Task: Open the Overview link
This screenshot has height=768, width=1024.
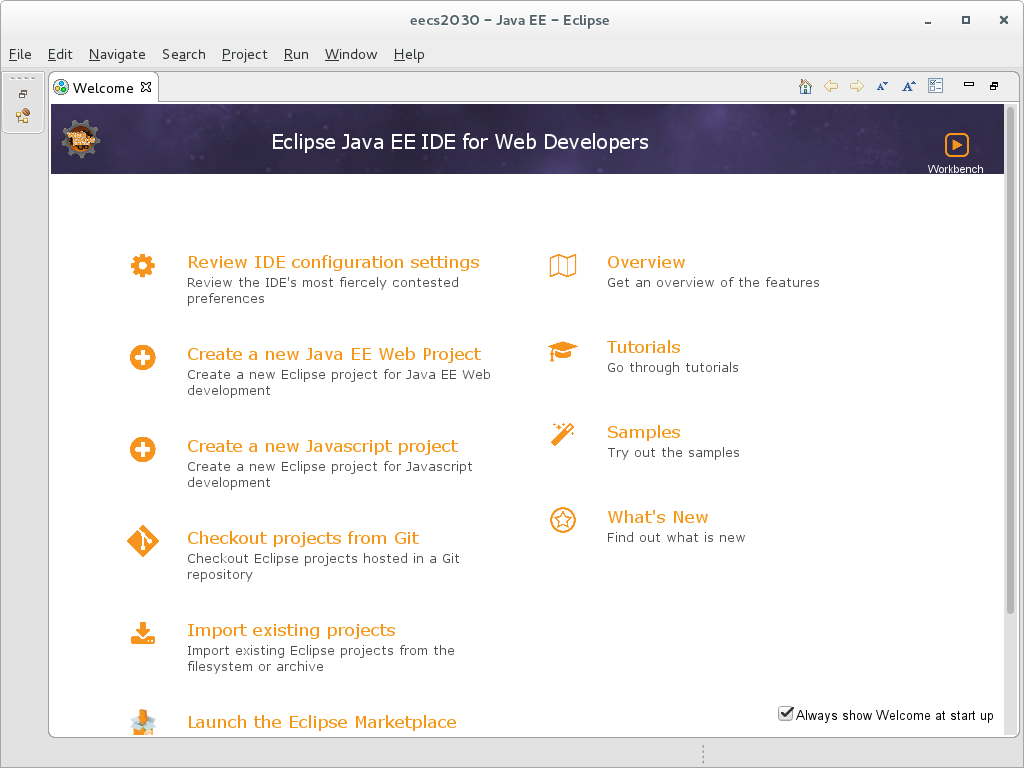Action: coord(646,262)
